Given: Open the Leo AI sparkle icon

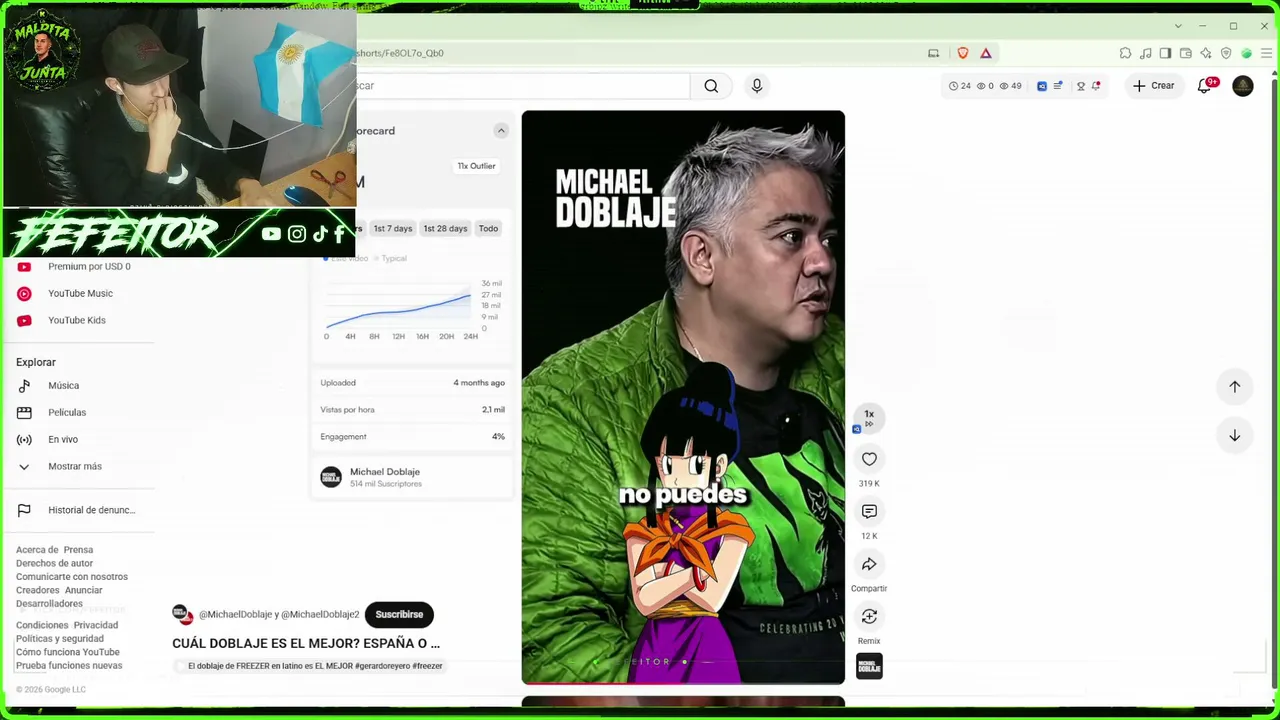Looking at the screenshot, I should (1206, 53).
